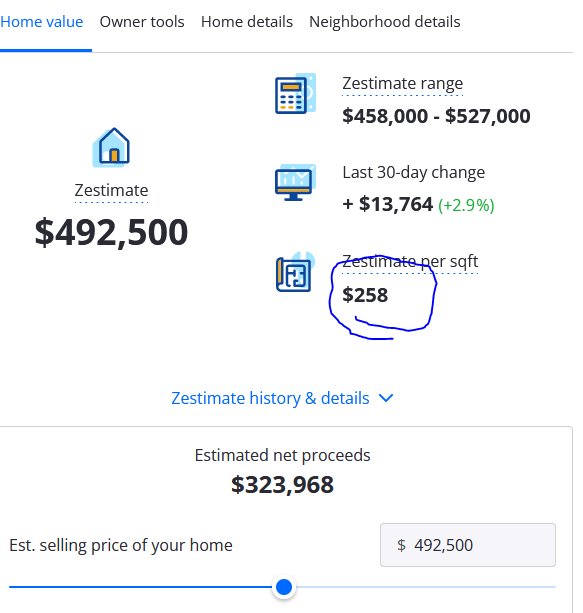583x613 pixels.
Task: Click the calculator icon beside Zestimate range
Action: pos(295,93)
